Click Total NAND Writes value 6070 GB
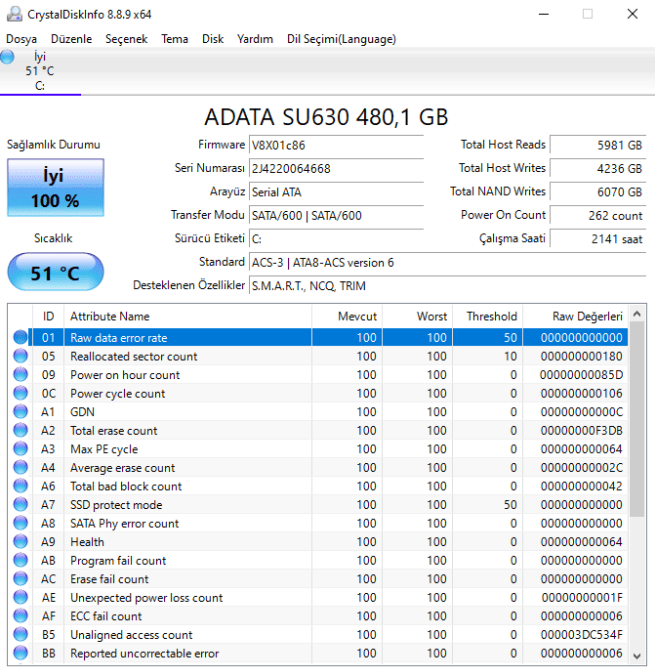 (598, 192)
